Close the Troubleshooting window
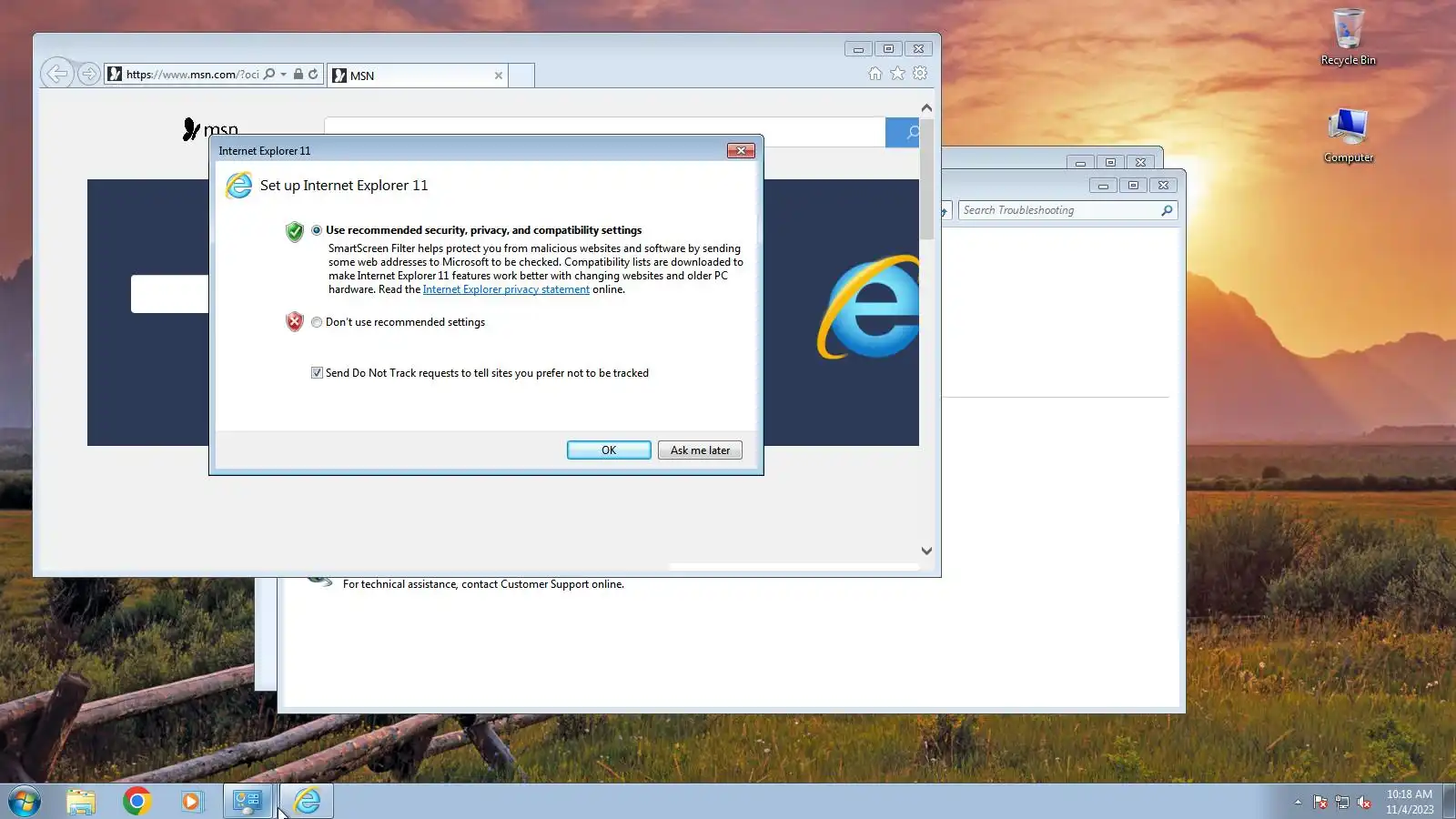This screenshot has width=1456, height=819. coord(1163,186)
